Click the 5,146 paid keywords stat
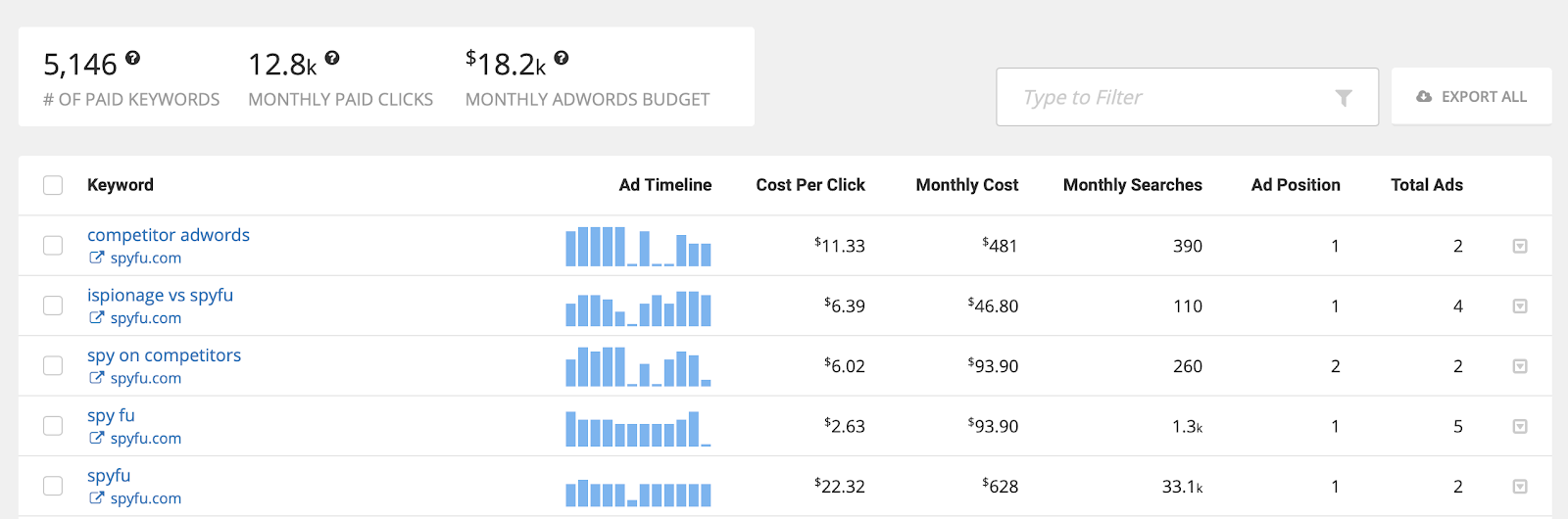Viewport: 1568px width, 519px height. click(80, 65)
